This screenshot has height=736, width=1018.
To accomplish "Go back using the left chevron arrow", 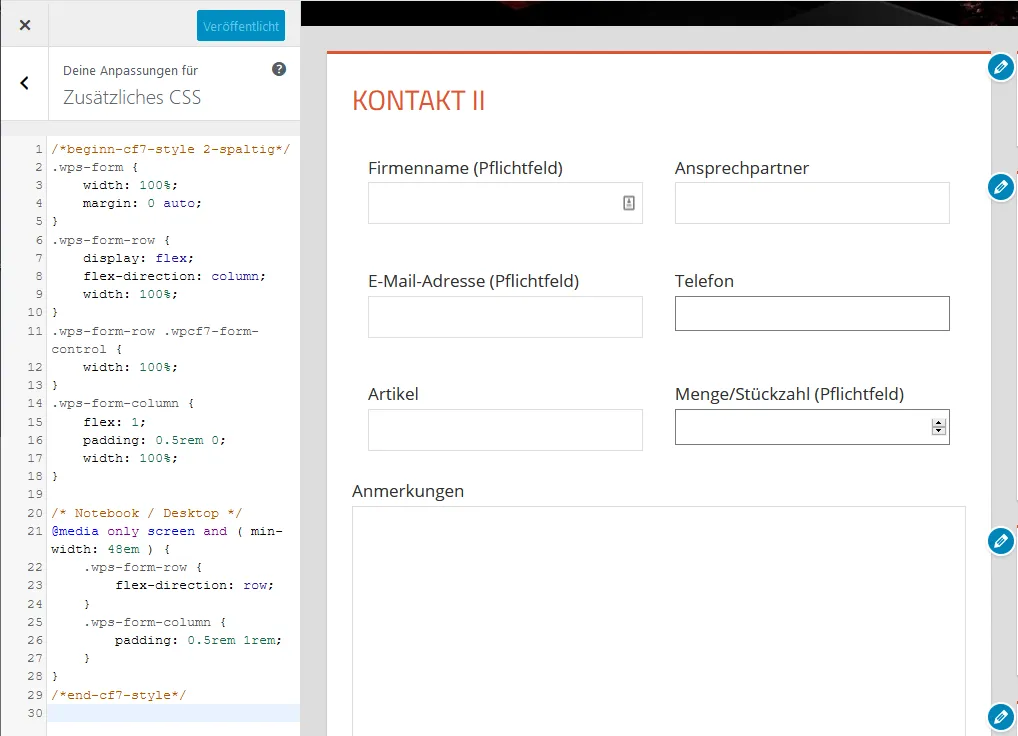I will point(25,83).
